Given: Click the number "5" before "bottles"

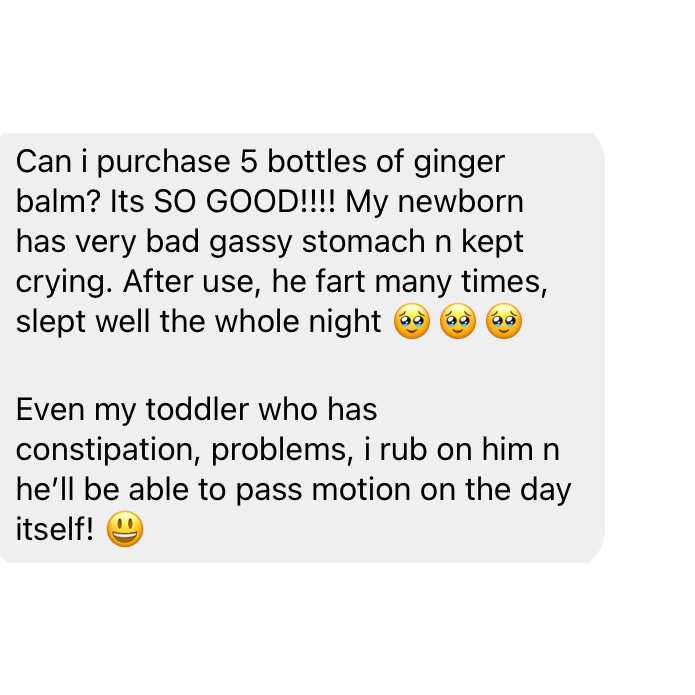Looking at the screenshot, I should point(249,161).
